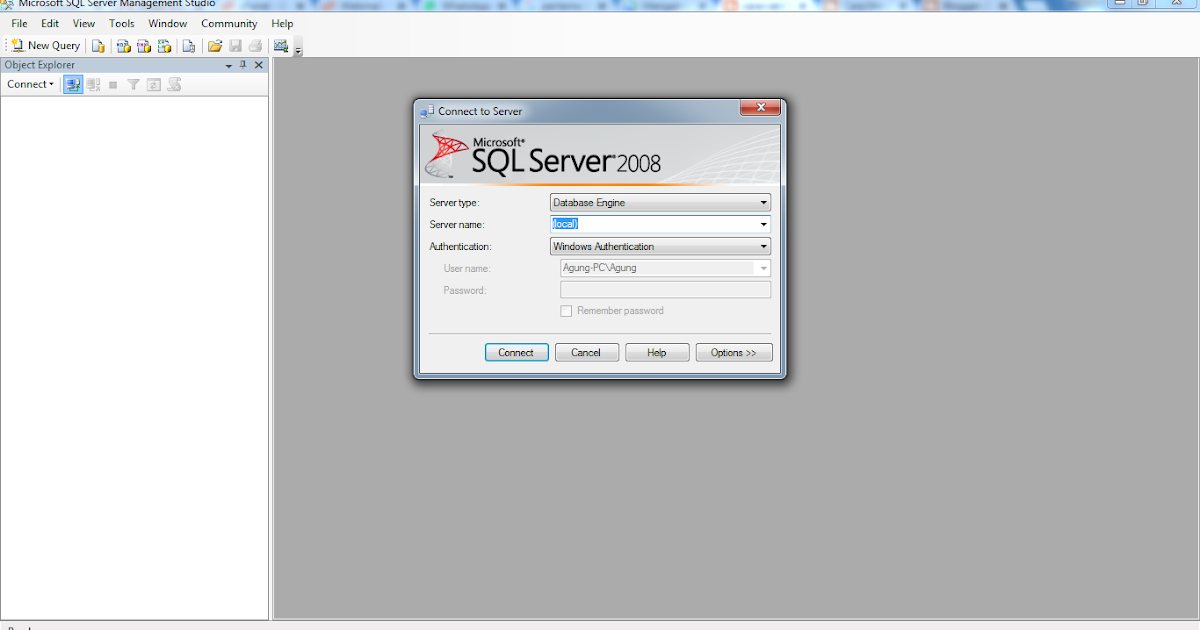Image resolution: width=1200 pixels, height=630 pixels.
Task: Open the Community menu
Action: click(229, 23)
